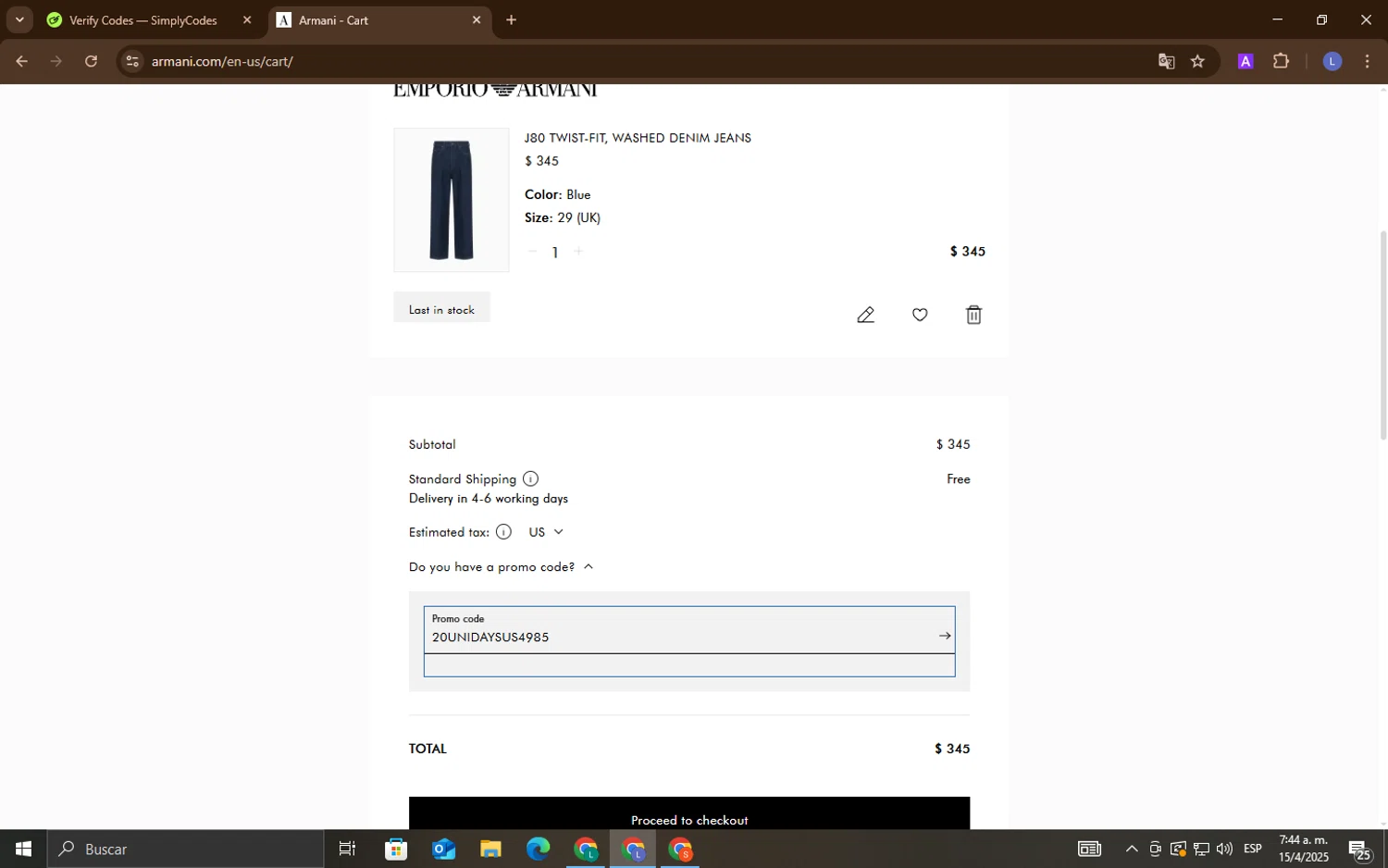Add jeans to wishlist with heart icon
This screenshot has width=1388, height=868.
pos(920,315)
